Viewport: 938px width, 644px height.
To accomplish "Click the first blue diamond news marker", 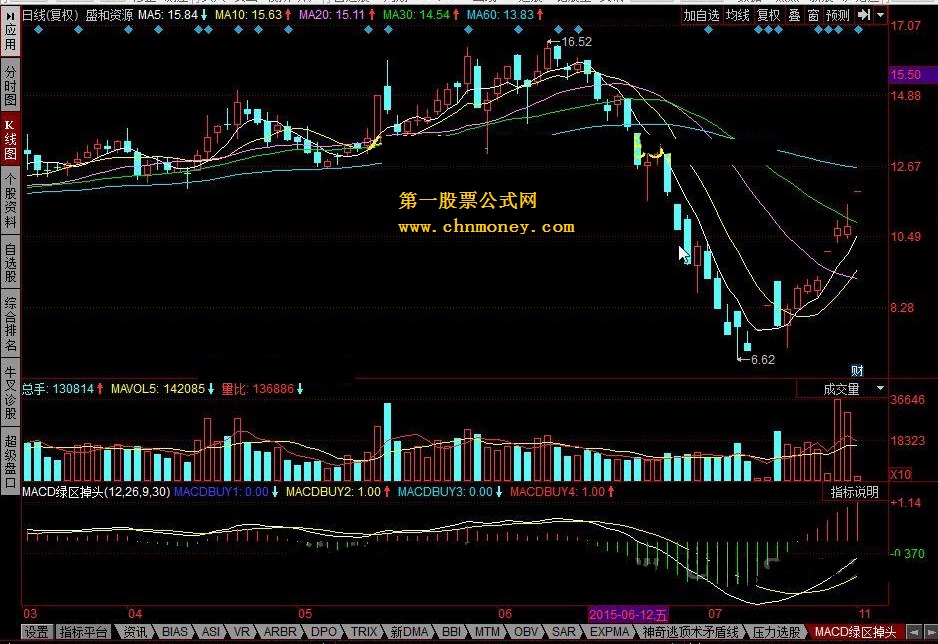I will point(38,29).
